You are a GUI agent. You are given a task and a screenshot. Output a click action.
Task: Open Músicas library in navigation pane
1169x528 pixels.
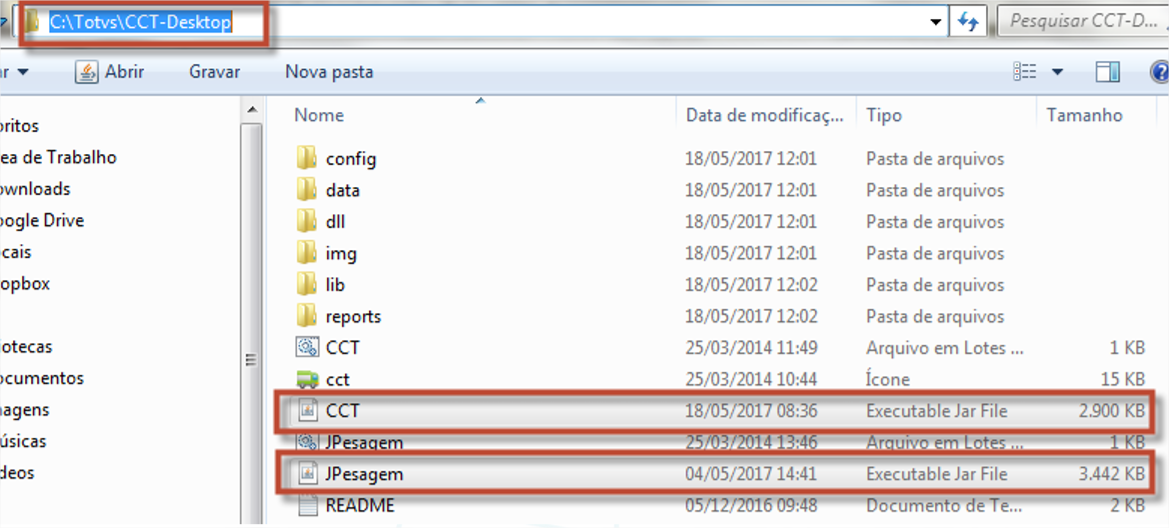[23, 441]
